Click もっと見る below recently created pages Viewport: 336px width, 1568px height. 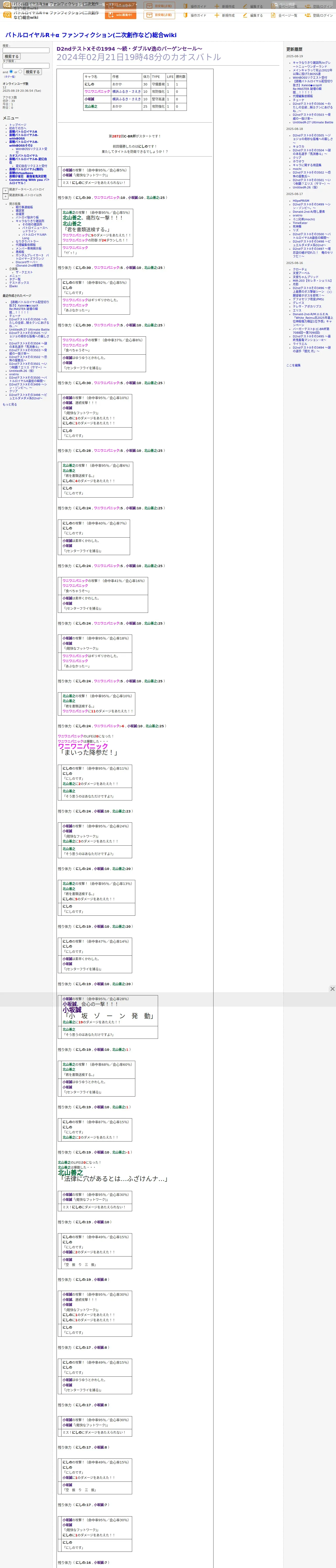click(10, 404)
